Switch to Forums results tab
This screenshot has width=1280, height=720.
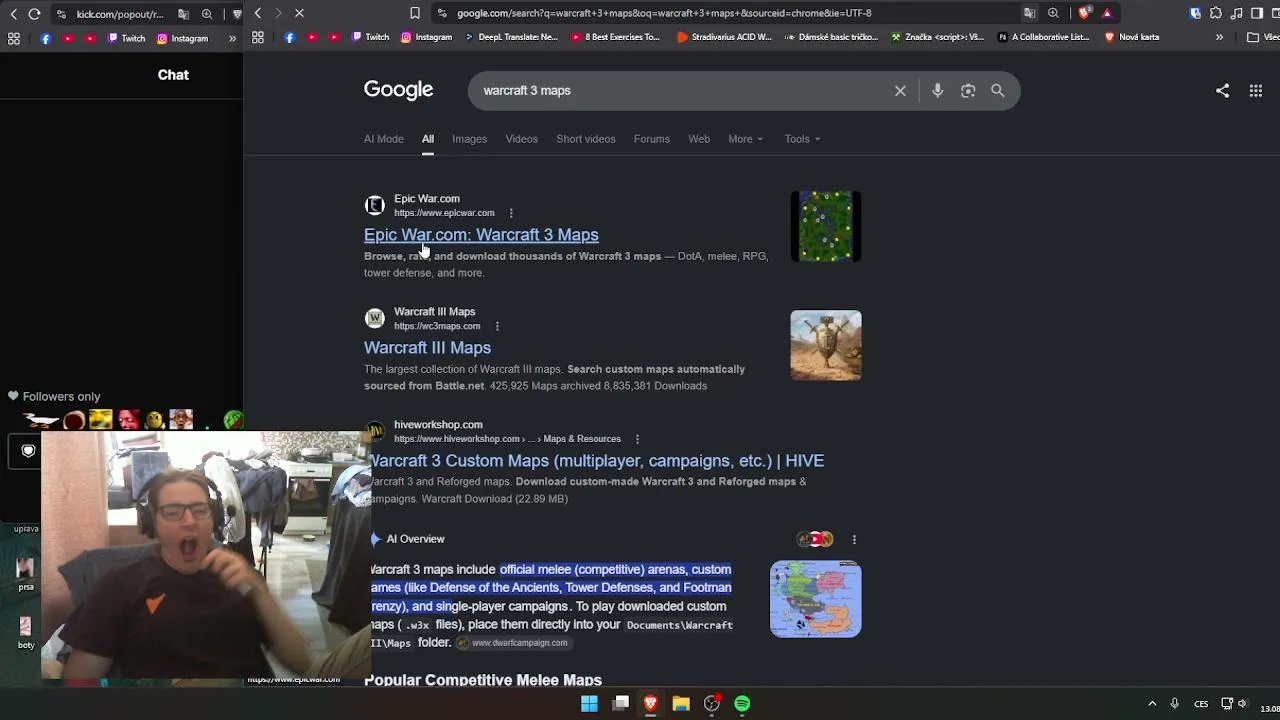652,139
